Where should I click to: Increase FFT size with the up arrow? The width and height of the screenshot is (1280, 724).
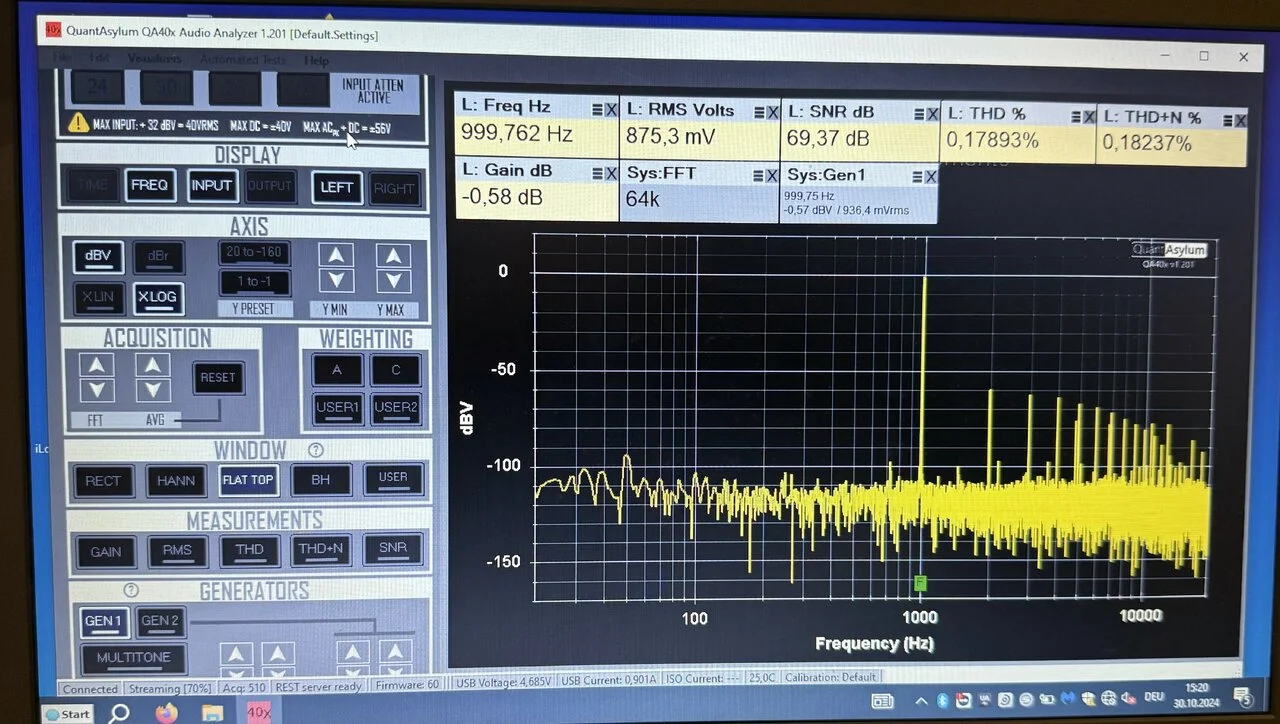tap(97, 365)
